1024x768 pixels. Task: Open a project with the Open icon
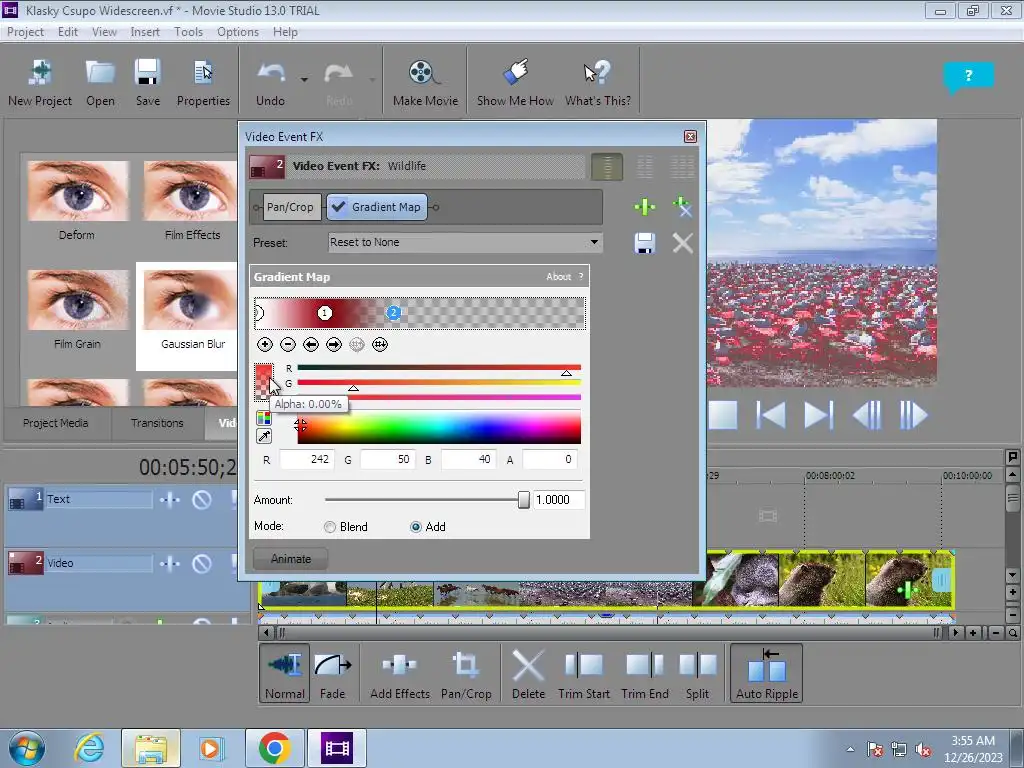click(x=100, y=82)
